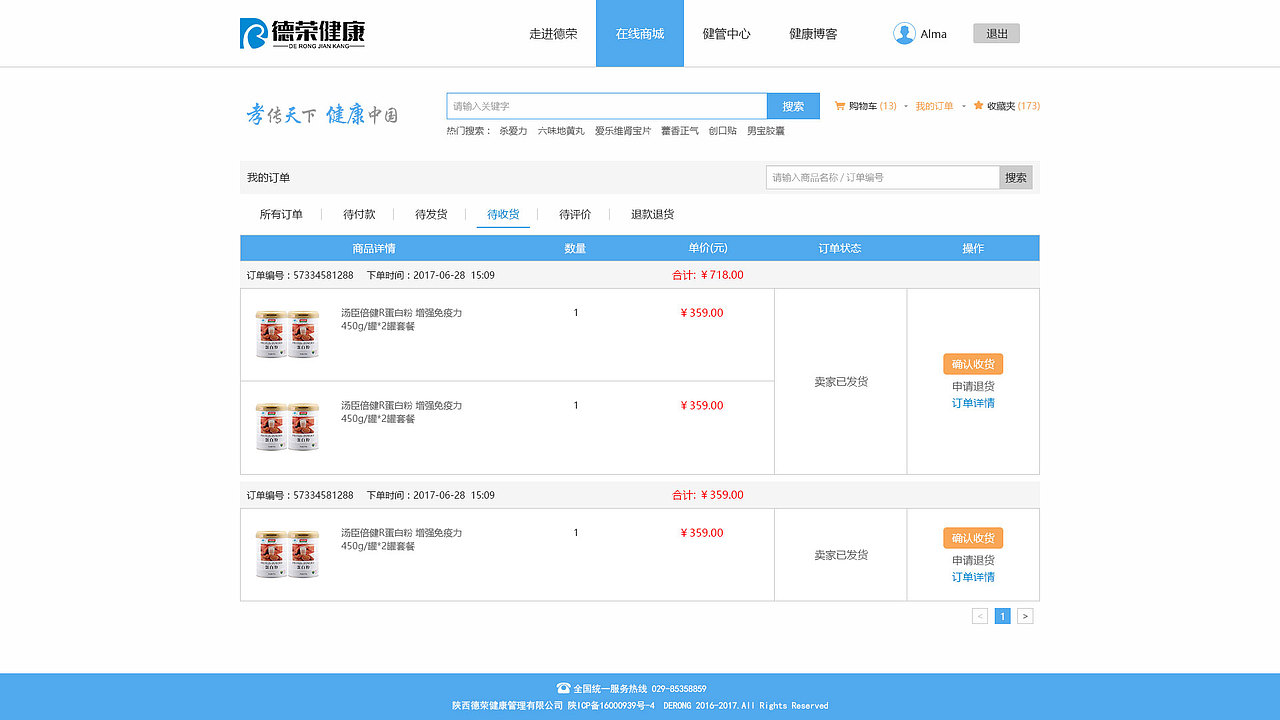This screenshot has height=720, width=1280.
Task: Click 申请退货 link for first order
Action: (972, 385)
